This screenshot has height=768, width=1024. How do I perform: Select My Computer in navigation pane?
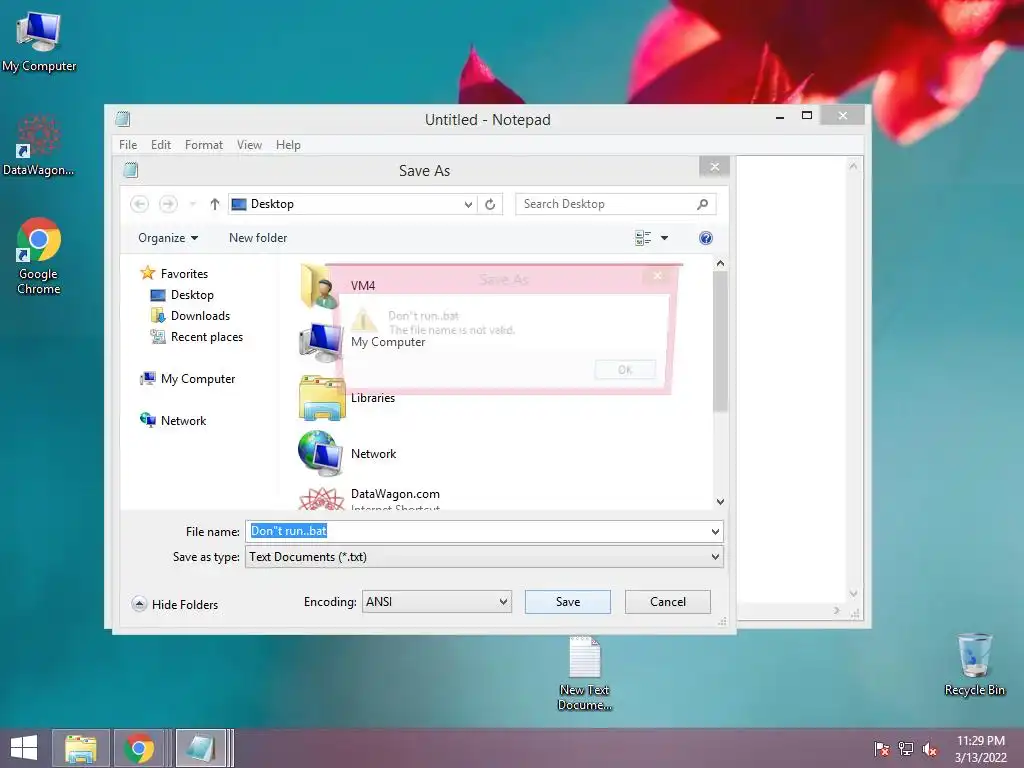[187, 379]
